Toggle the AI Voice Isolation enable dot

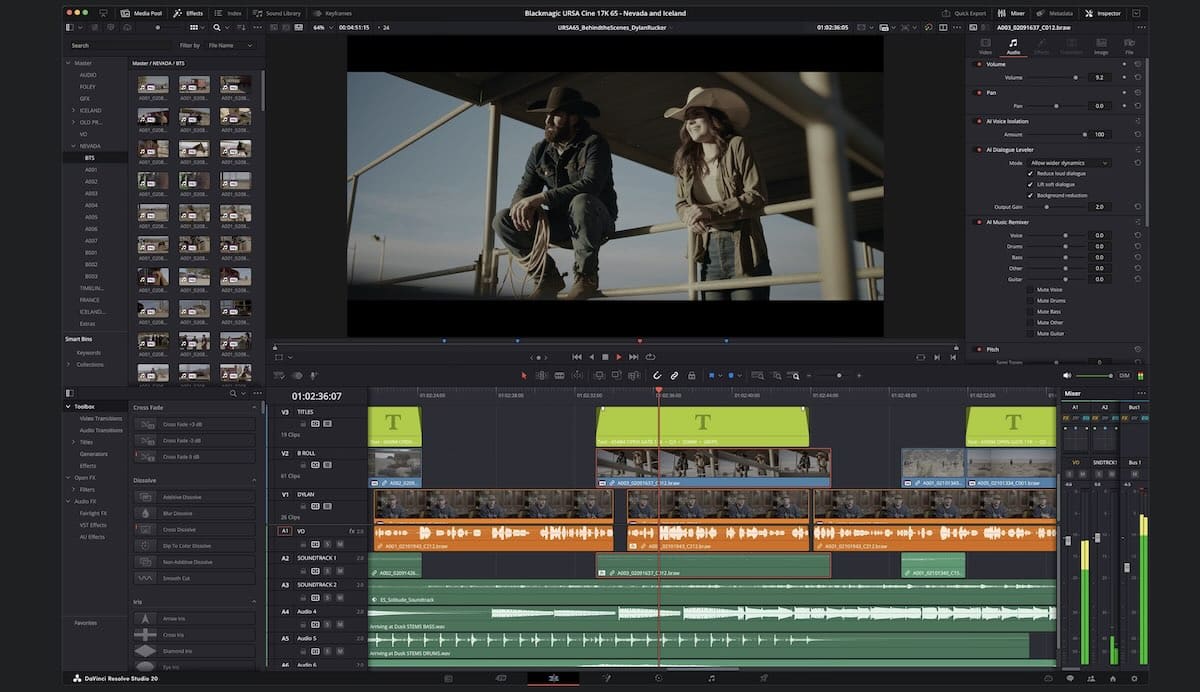tap(978, 121)
